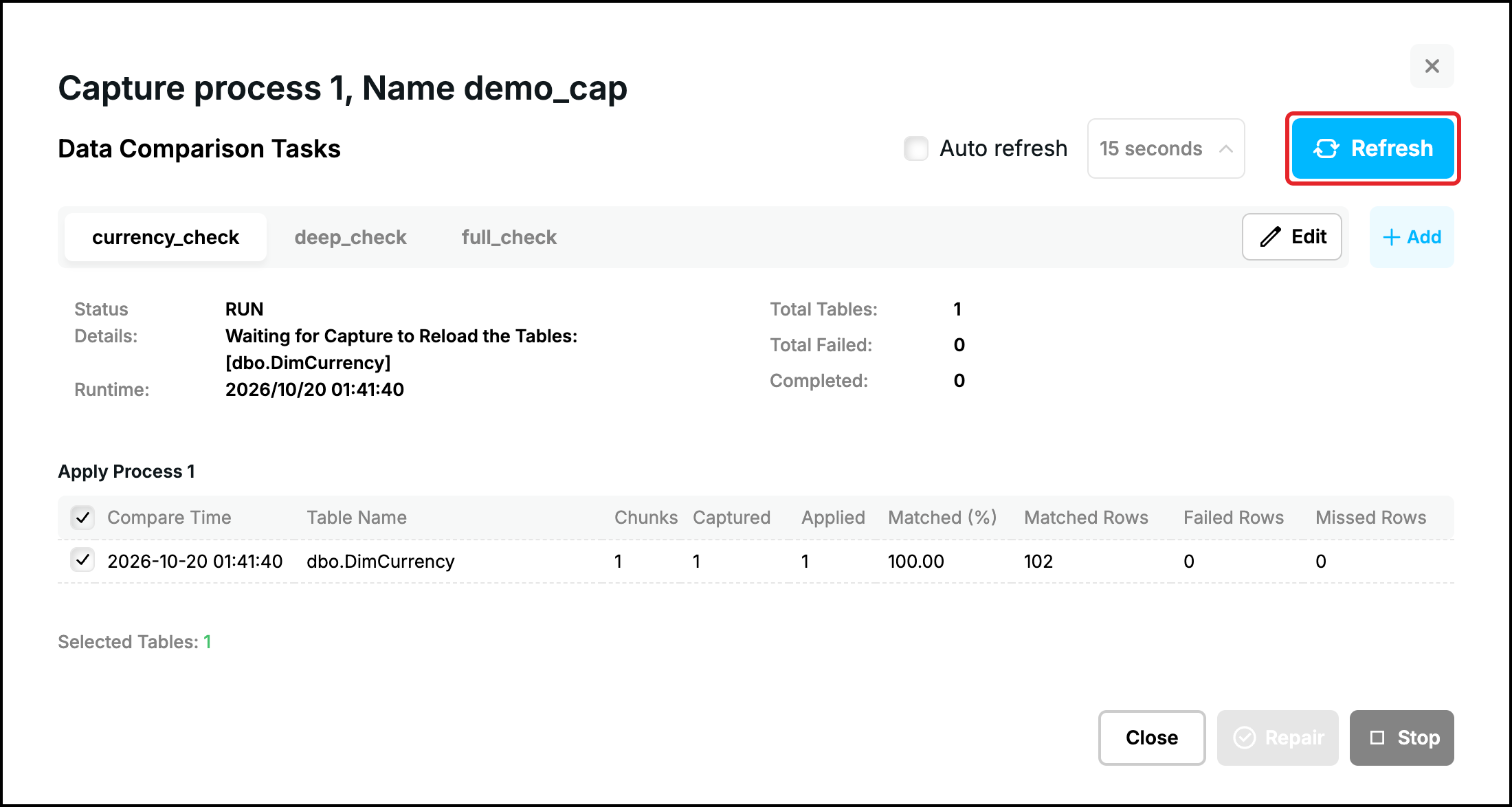Screen dimensions: 1512x807
Task: Click the Matched Rows column header
Action: (1086, 518)
